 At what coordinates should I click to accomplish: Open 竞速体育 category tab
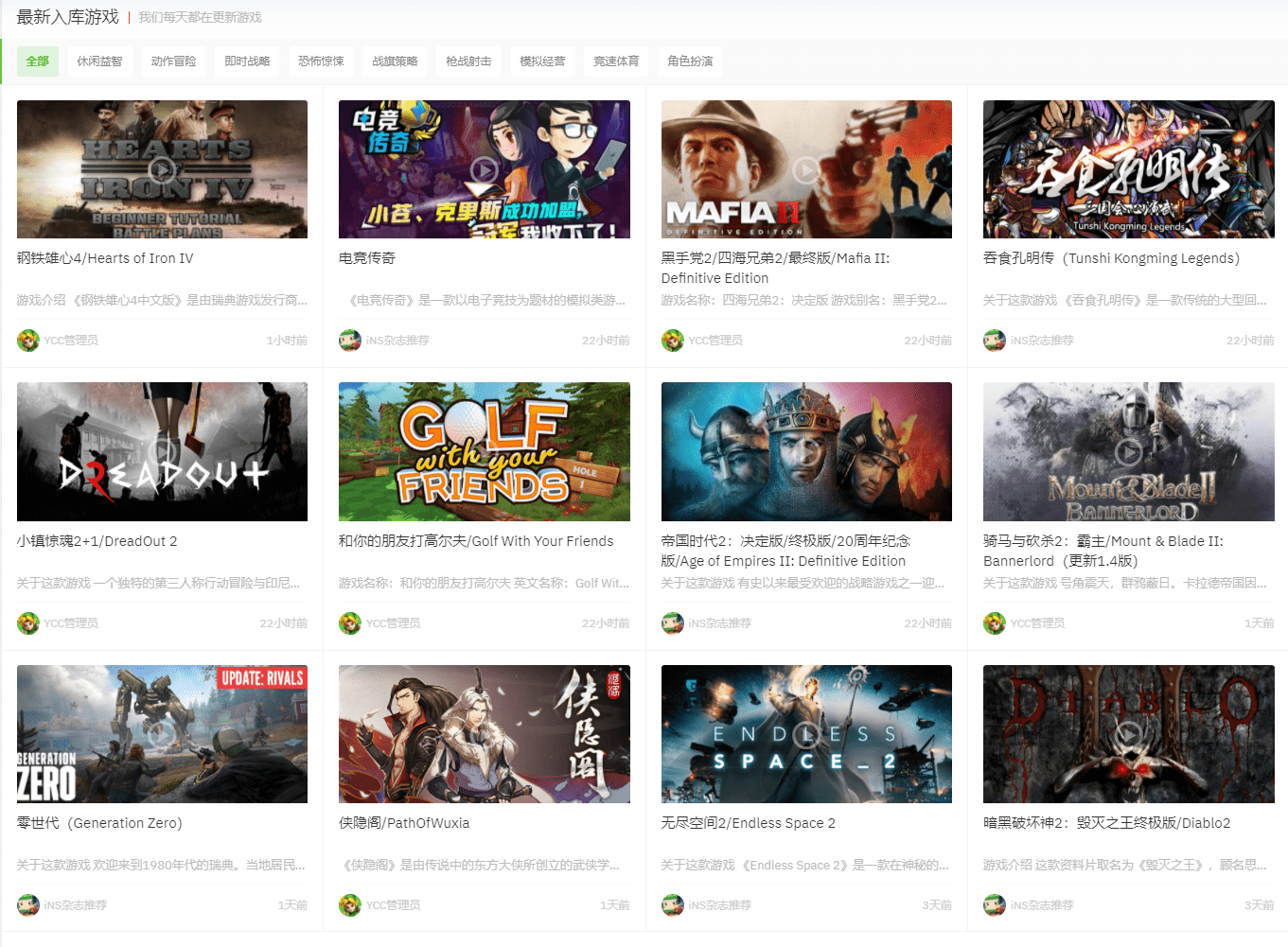click(616, 61)
